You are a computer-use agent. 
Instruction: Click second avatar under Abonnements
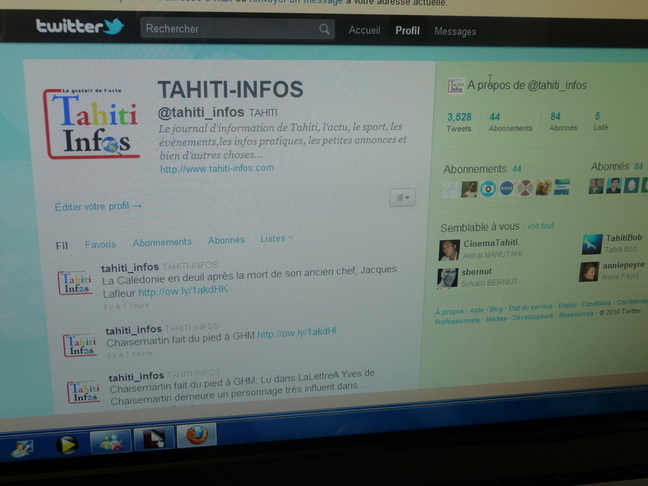[469, 189]
